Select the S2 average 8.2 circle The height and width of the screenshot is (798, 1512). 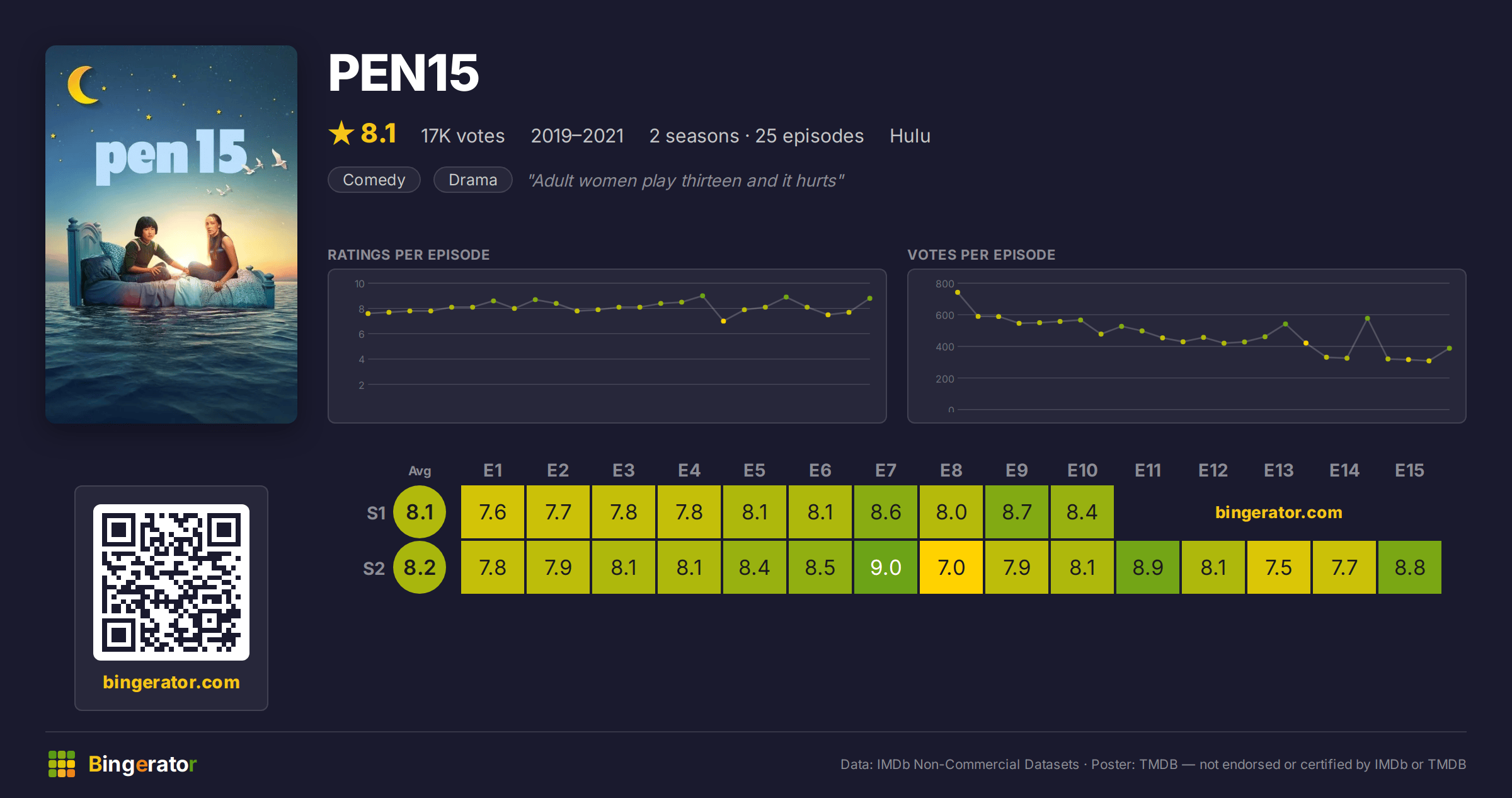click(x=420, y=567)
